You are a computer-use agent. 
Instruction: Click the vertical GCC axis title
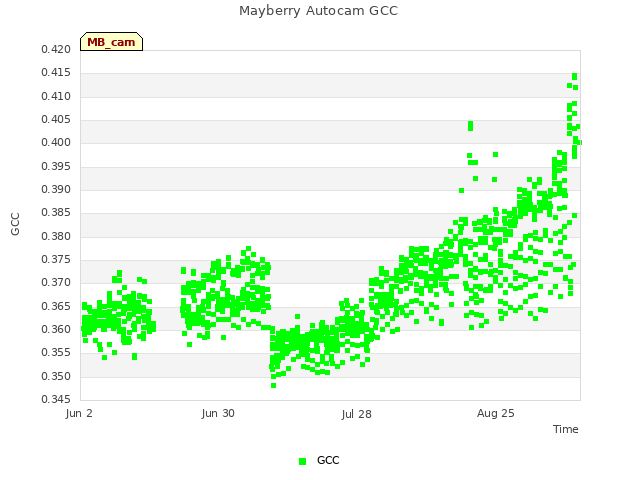[15, 224]
